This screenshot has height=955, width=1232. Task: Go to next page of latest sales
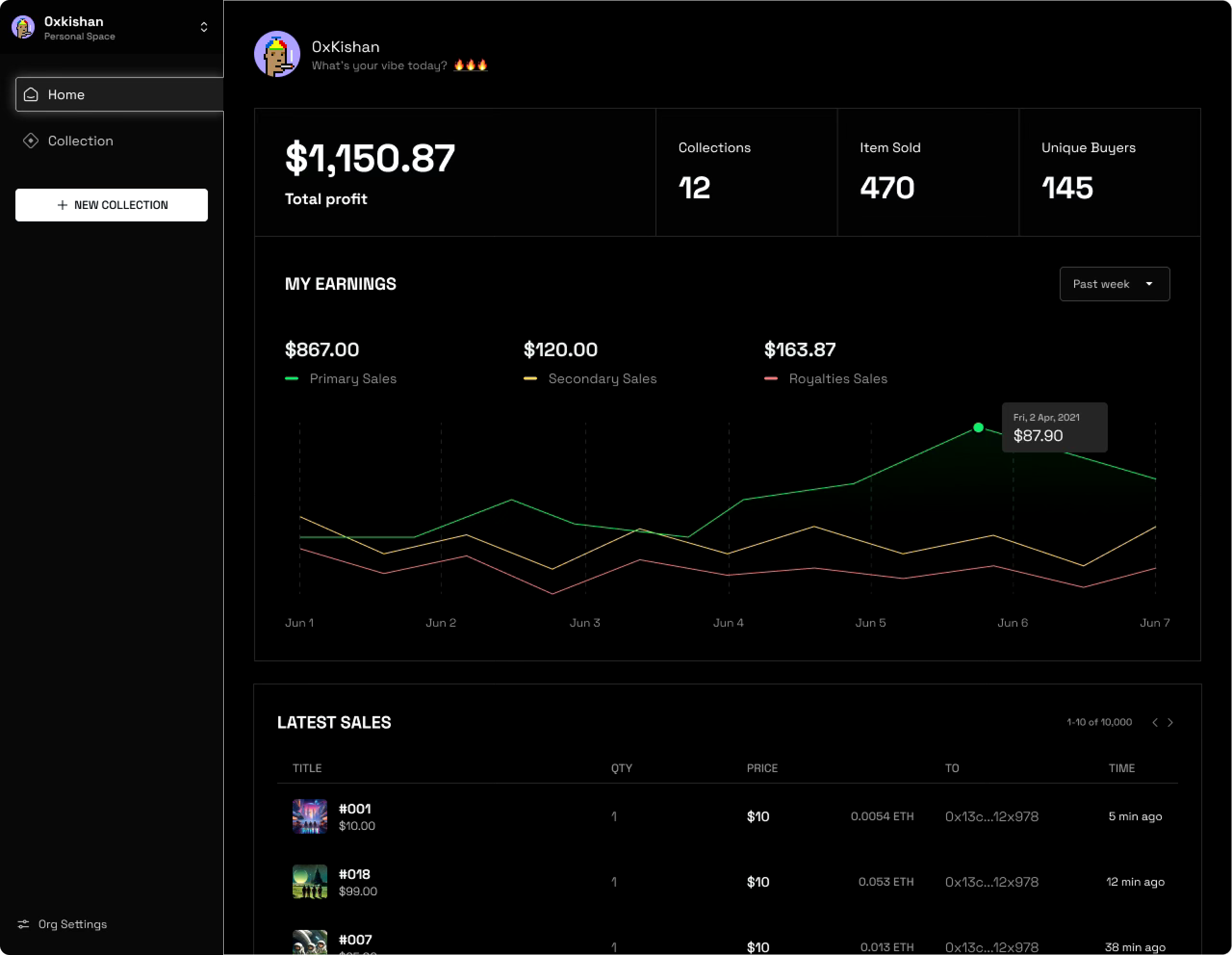[x=1170, y=722]
